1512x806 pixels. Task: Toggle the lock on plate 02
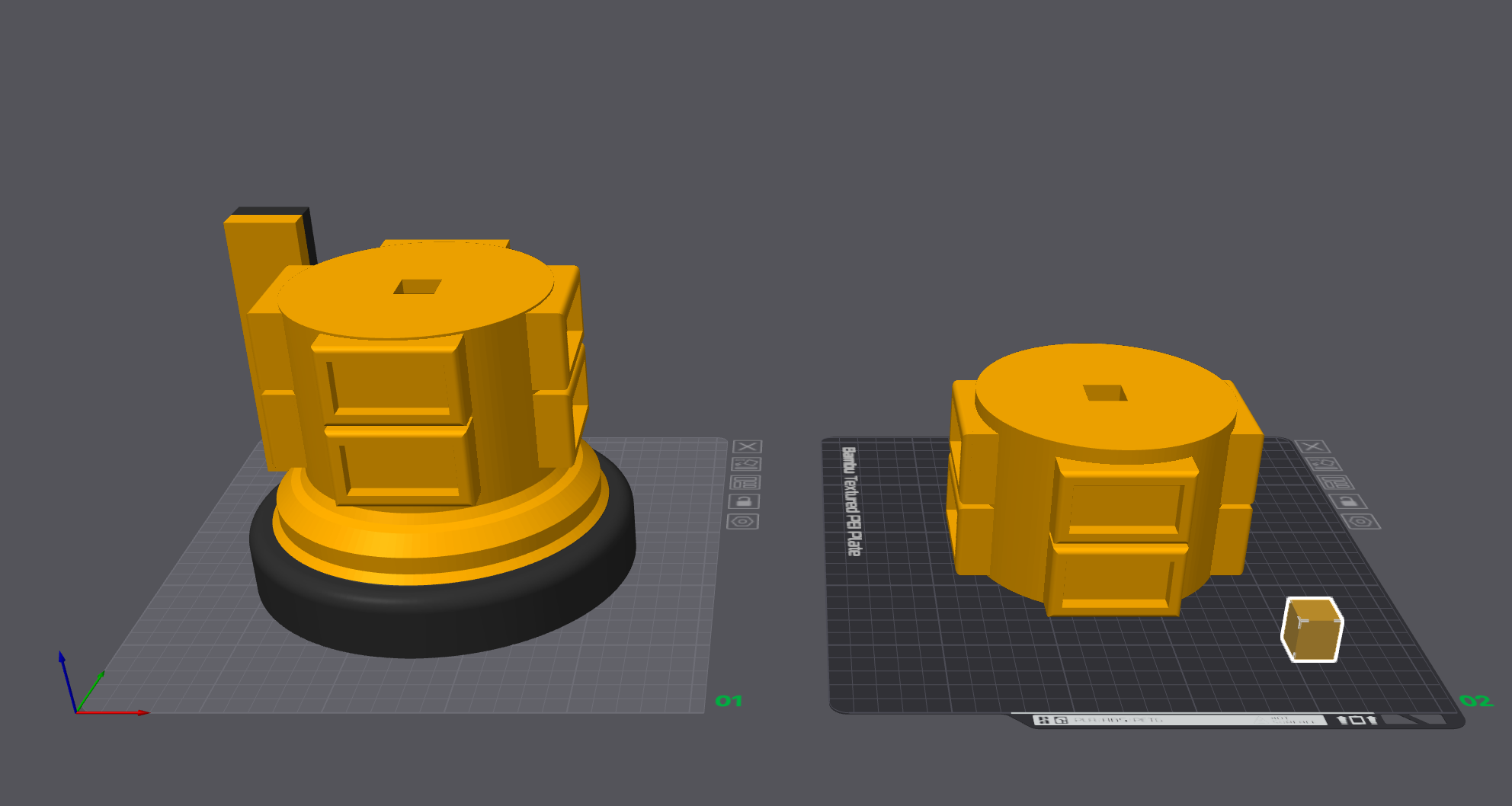[x=1348, y=501]
